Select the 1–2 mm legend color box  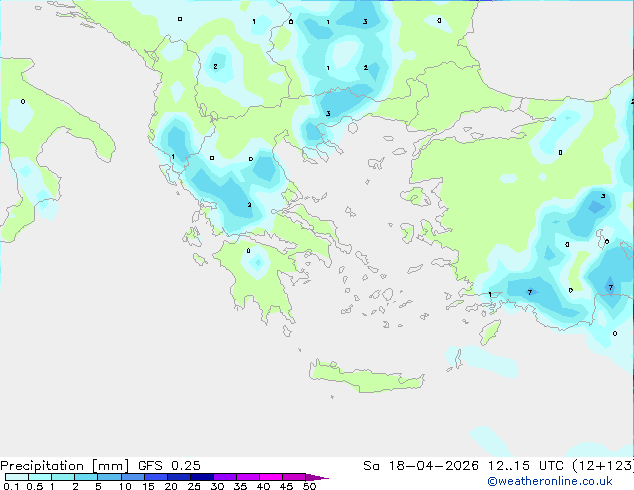point(63,477)
